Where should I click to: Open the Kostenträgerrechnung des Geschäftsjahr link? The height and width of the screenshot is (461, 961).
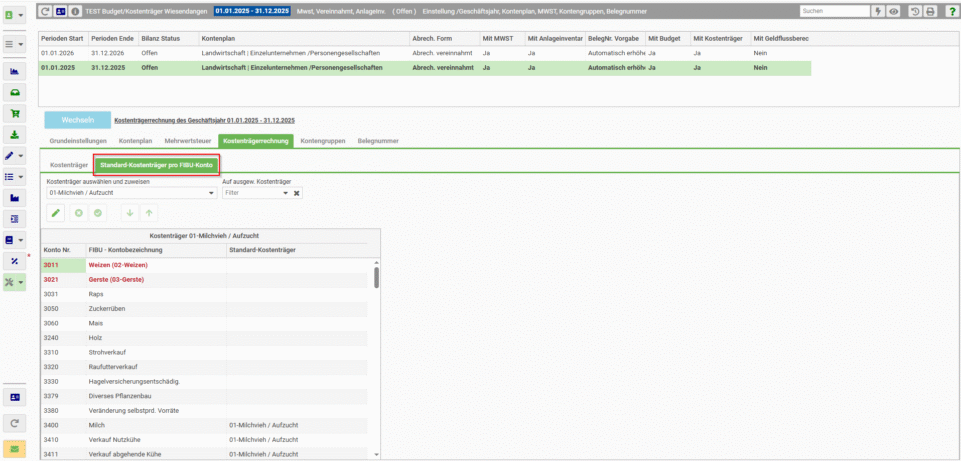pyautogui.click(x=205, y=120)
